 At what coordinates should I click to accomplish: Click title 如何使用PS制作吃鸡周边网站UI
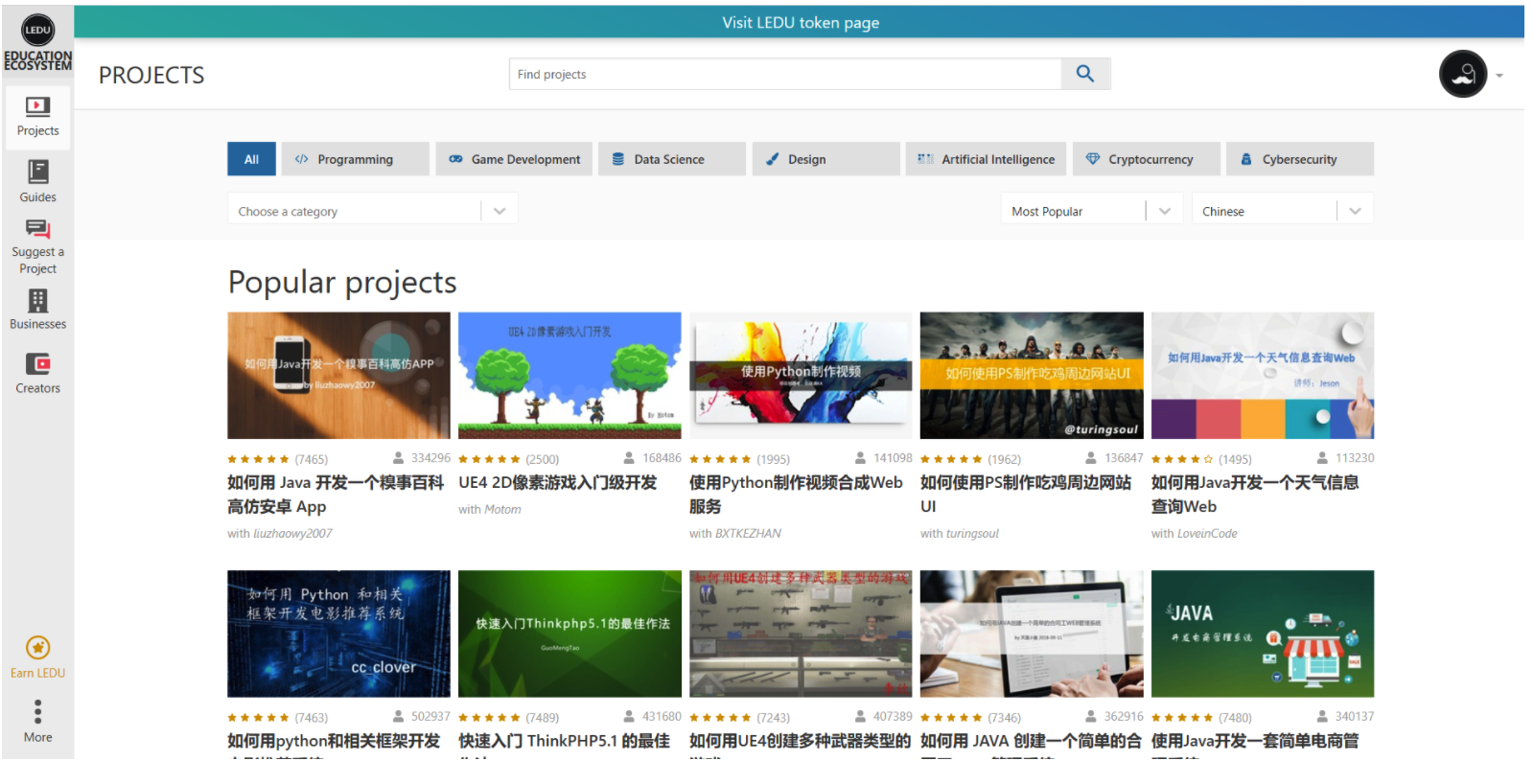[x=1026, y=495]
